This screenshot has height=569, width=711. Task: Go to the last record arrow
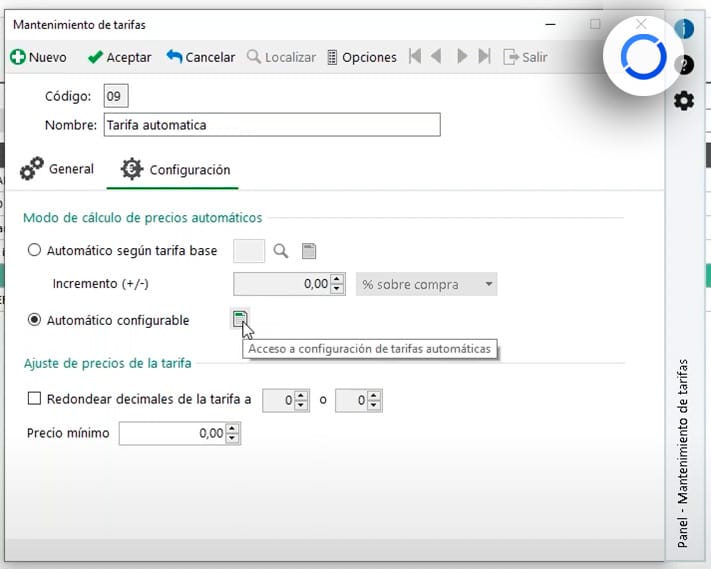[484, 57]
